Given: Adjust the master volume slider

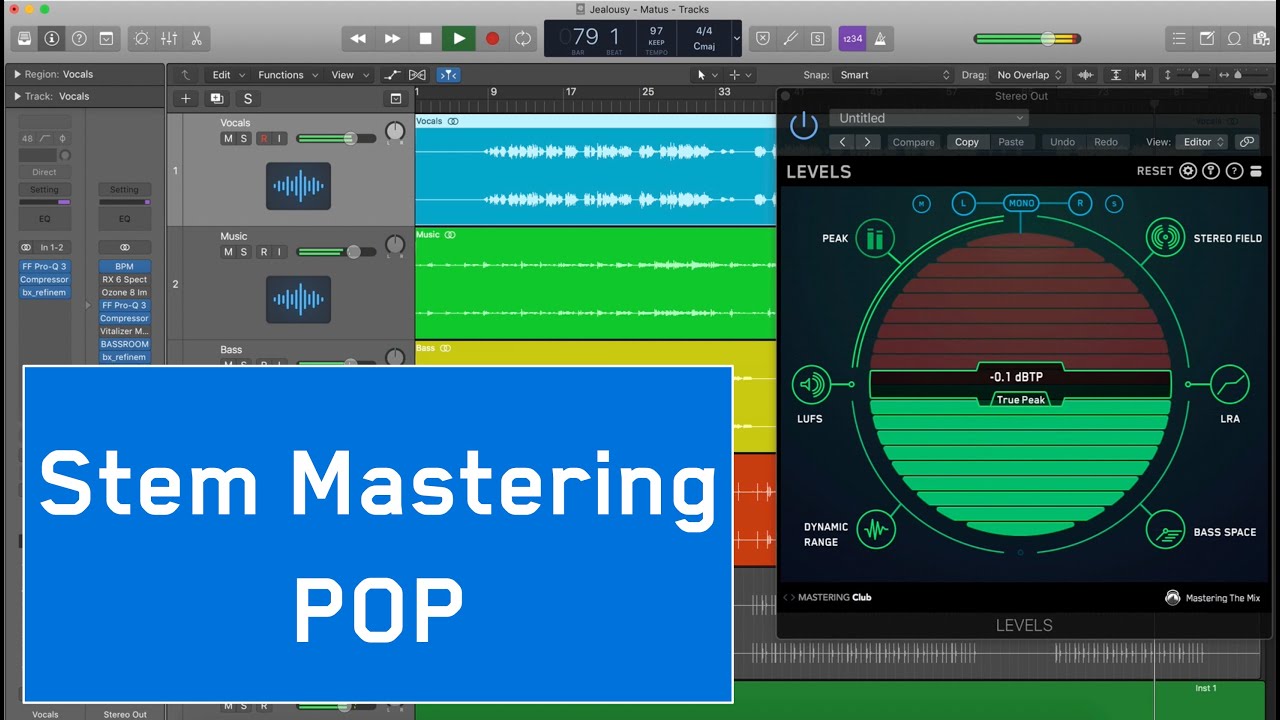Looking at the screenshot, I should point(1027,39).
